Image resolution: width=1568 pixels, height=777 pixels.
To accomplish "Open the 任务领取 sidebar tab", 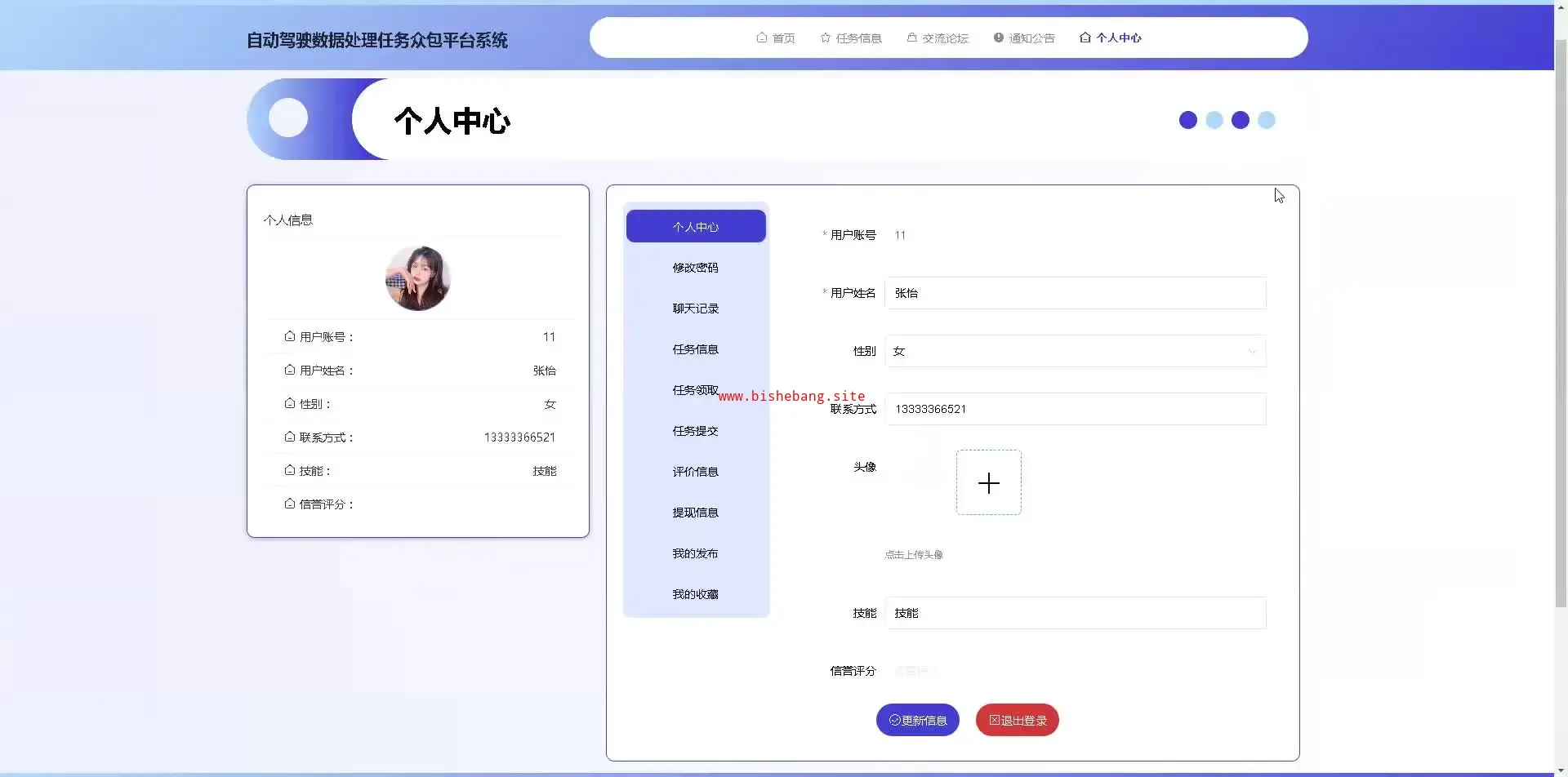I will coord(696,390).
